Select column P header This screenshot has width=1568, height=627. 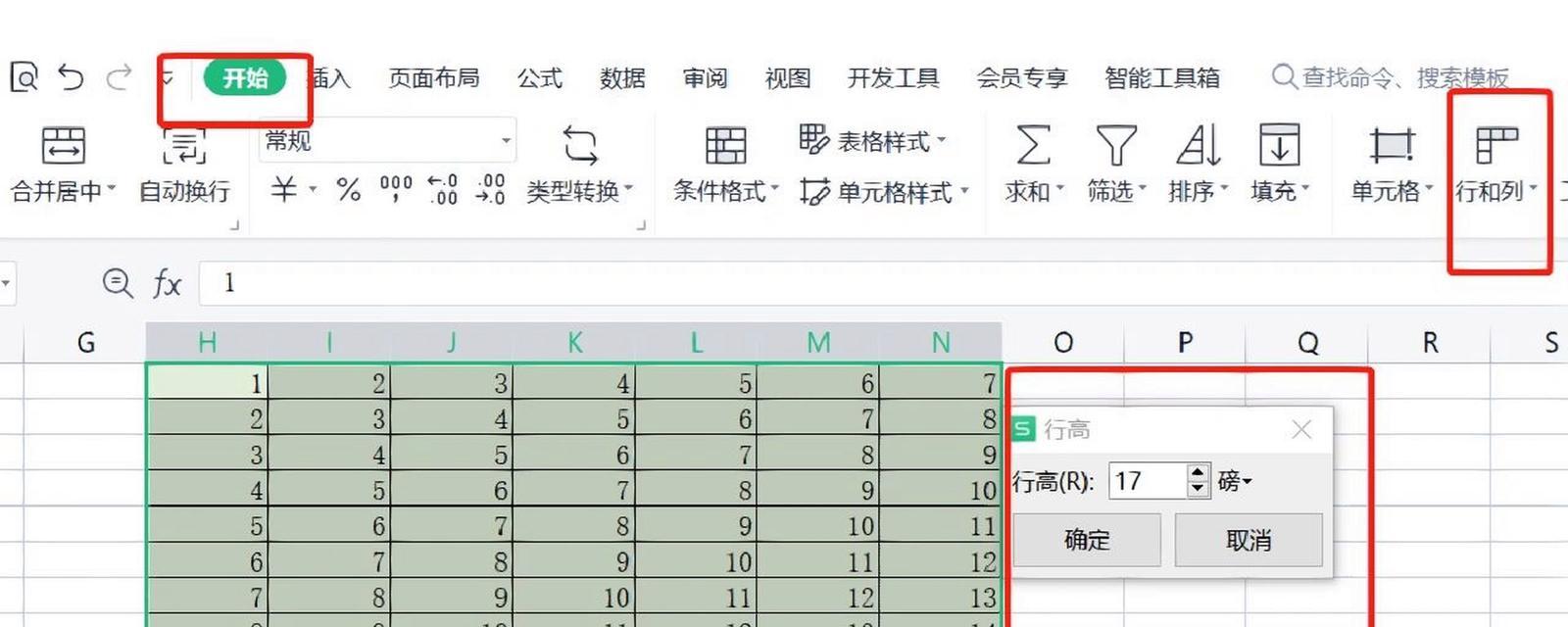pyautogui.click(x=1185, y=342)
